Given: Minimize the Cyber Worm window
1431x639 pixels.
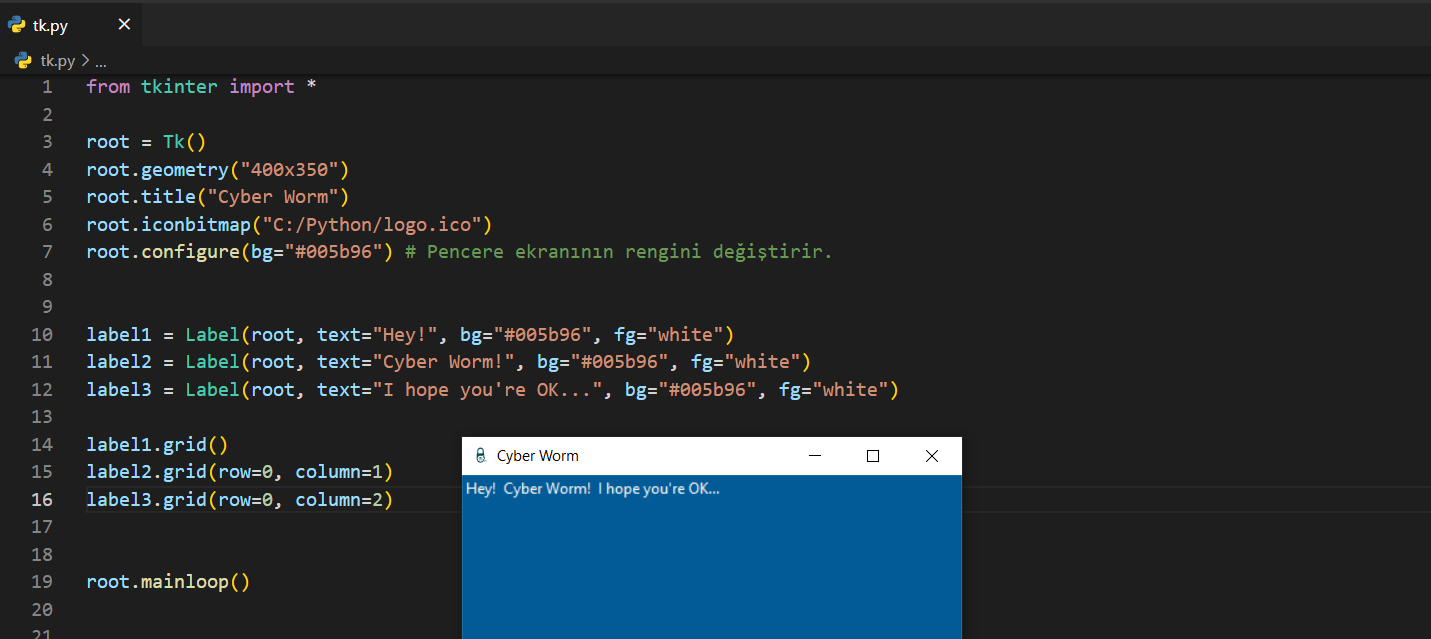Looking at the screenshot, I should click(x=815, y=456).
